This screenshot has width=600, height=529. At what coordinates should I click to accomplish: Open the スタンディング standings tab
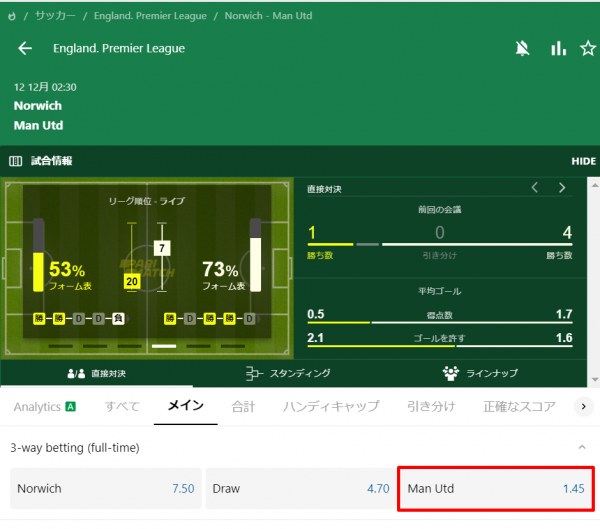(x=288, y=373)
